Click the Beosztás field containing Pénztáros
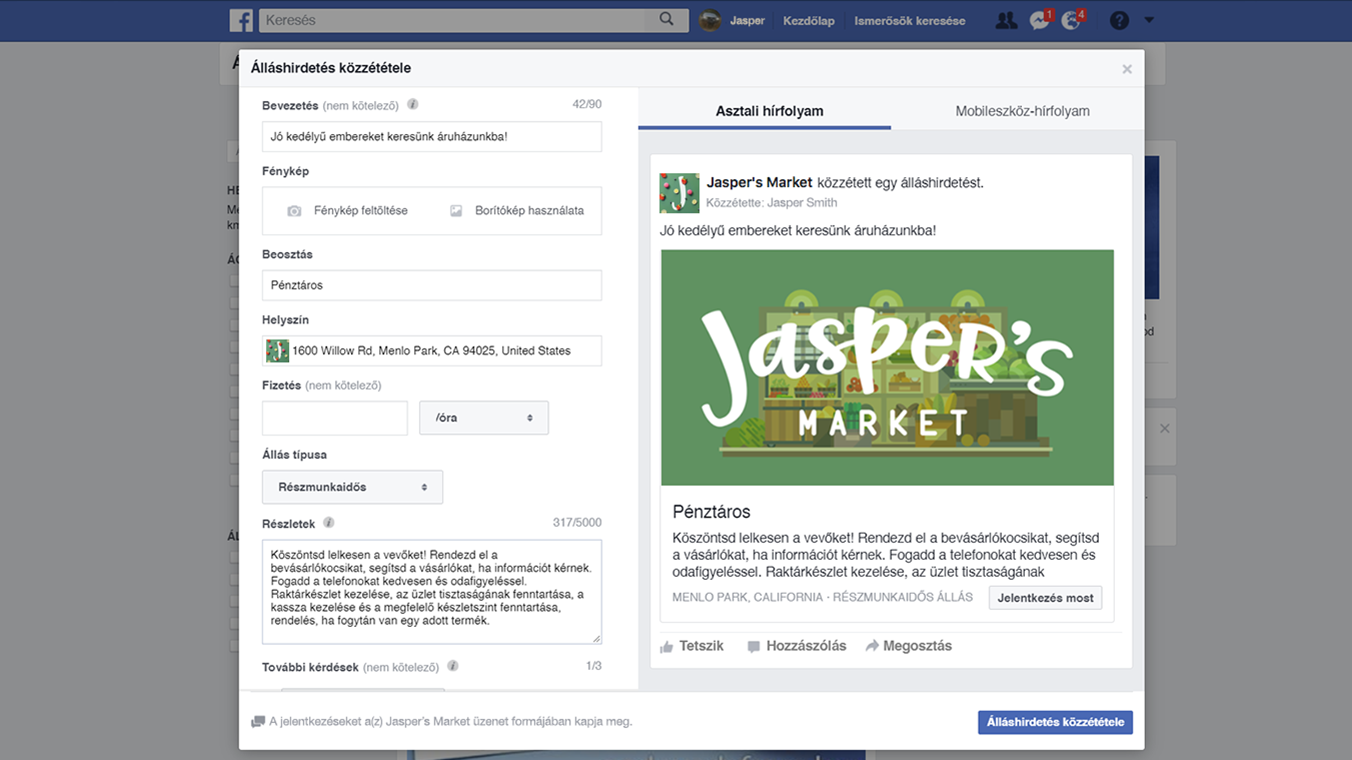Screen dimensions: 1352x760 coord(432,285)
